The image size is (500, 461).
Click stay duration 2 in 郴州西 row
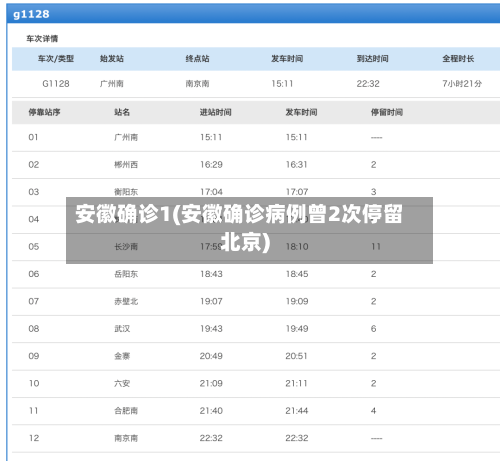[x=373, y=164]
